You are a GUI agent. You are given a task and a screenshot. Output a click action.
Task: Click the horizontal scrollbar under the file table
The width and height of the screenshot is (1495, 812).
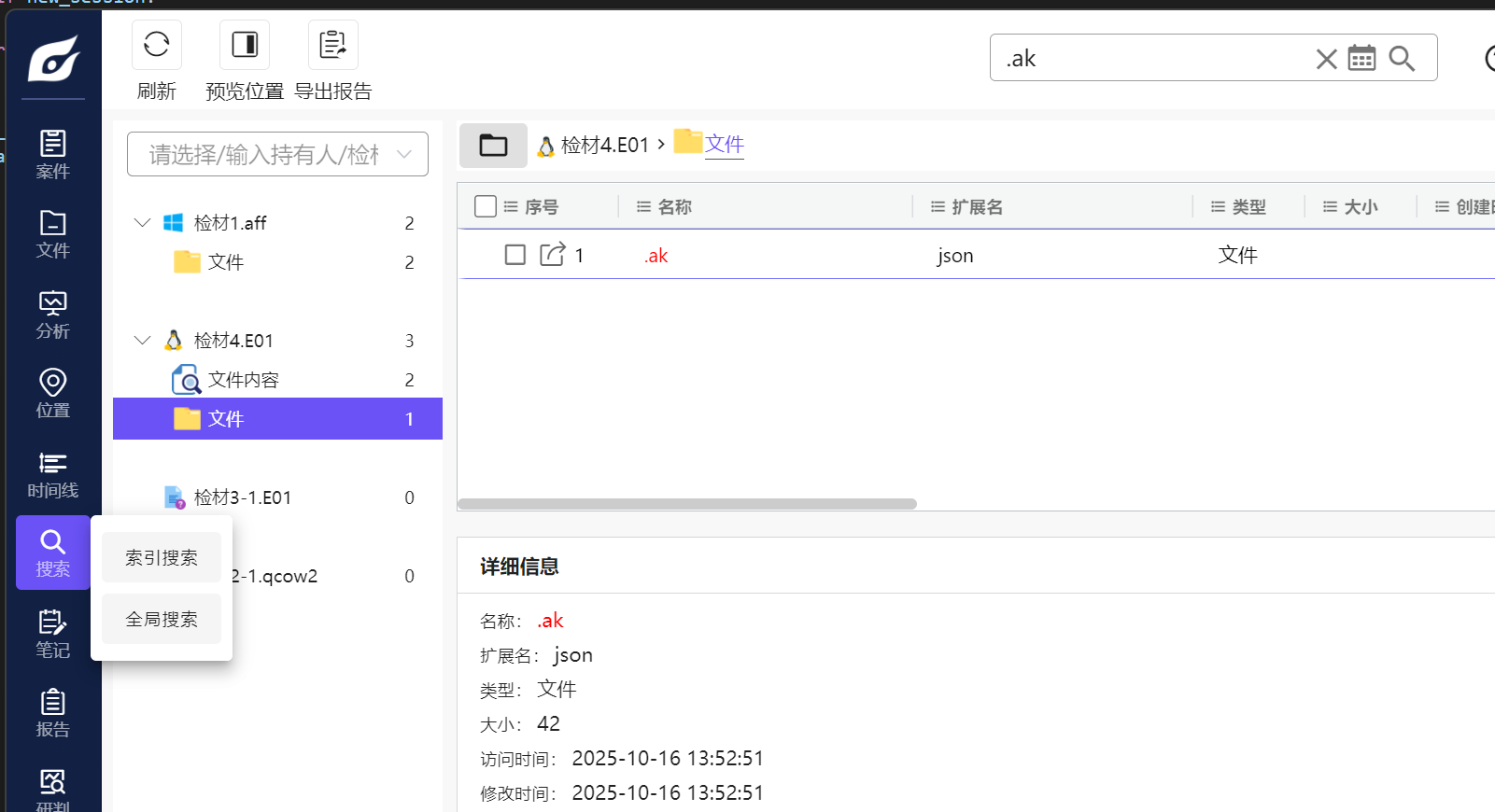pyautogui.click(x=686, y=504)
